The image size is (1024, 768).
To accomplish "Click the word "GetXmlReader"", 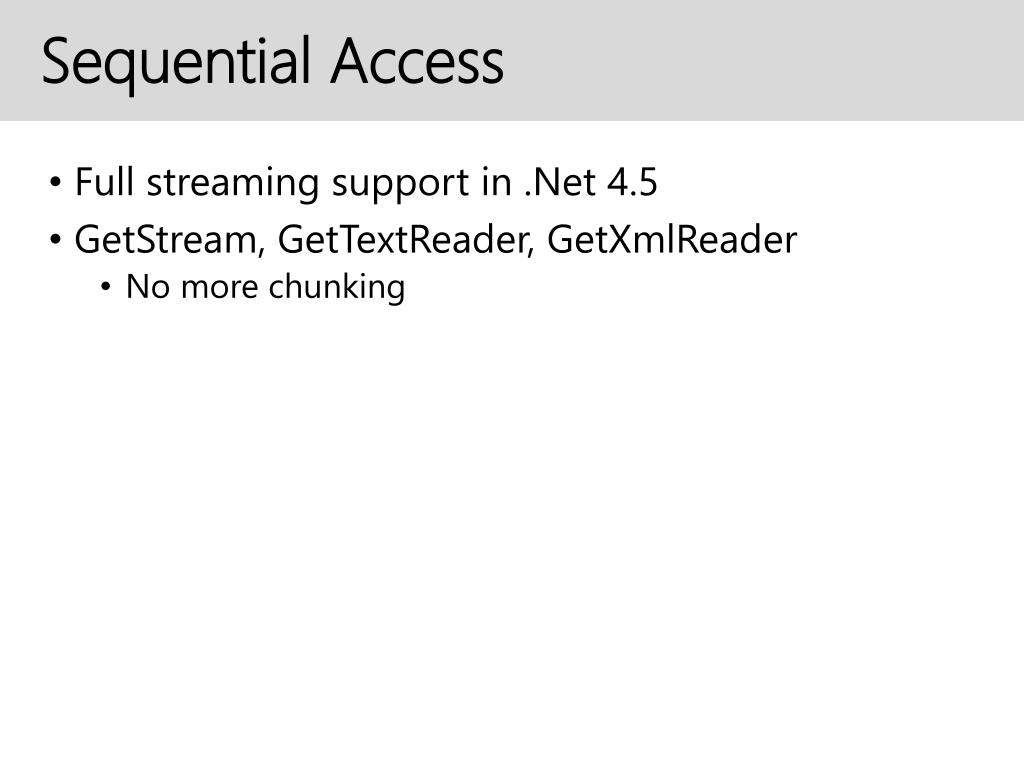I will tap(672, 239).
